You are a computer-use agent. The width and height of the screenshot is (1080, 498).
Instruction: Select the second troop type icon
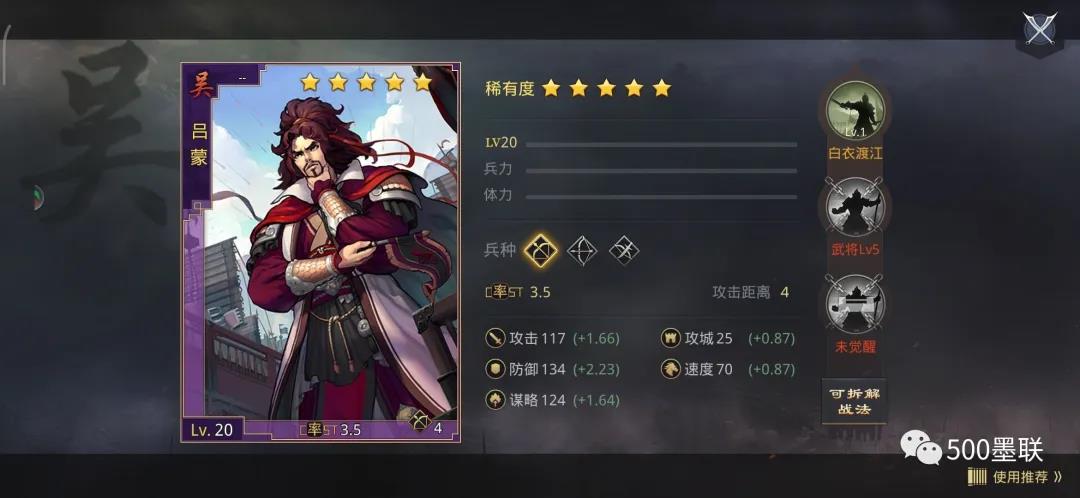click(582, 250)
